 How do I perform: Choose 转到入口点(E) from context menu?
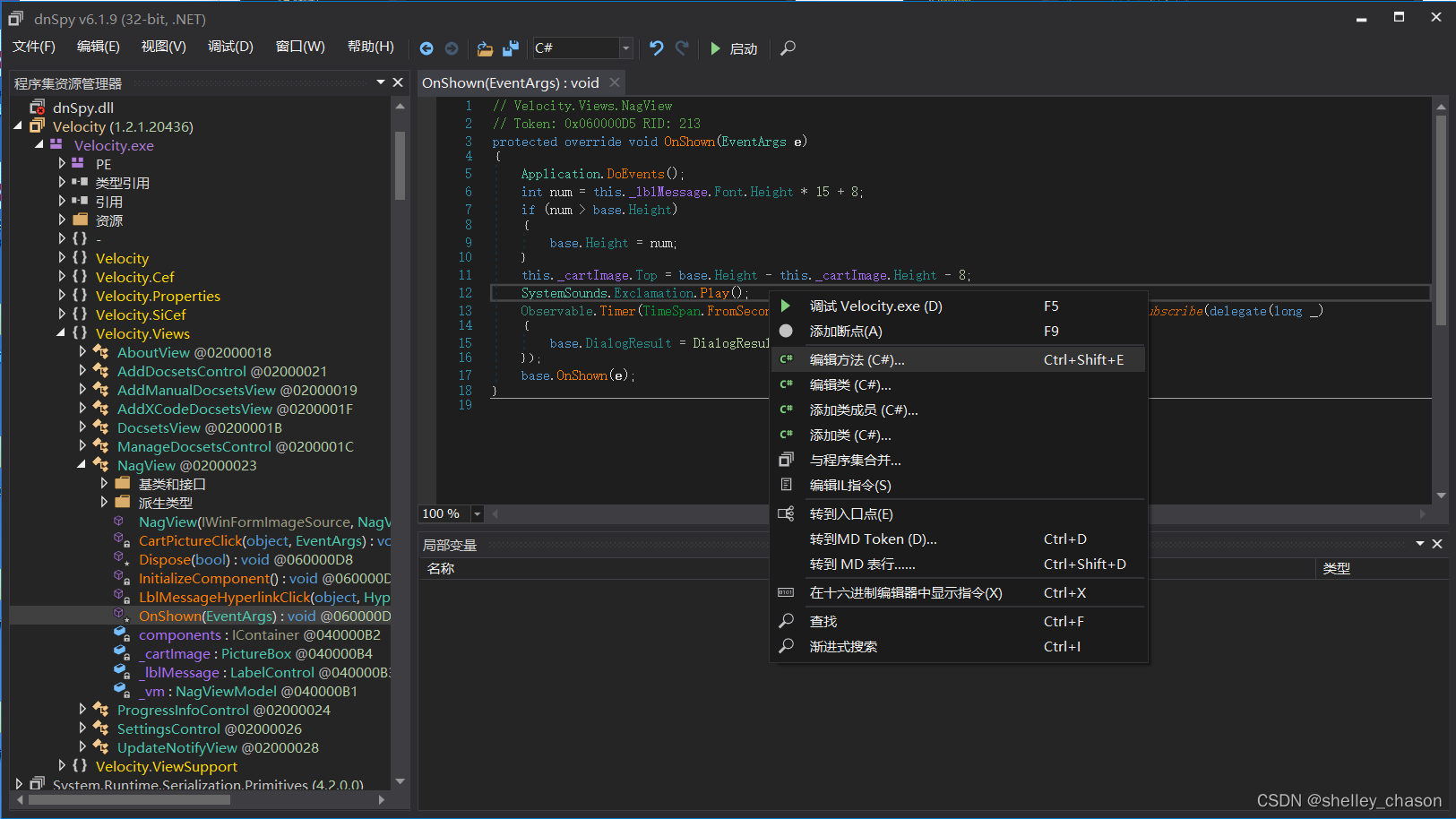(x=959, y=513)
